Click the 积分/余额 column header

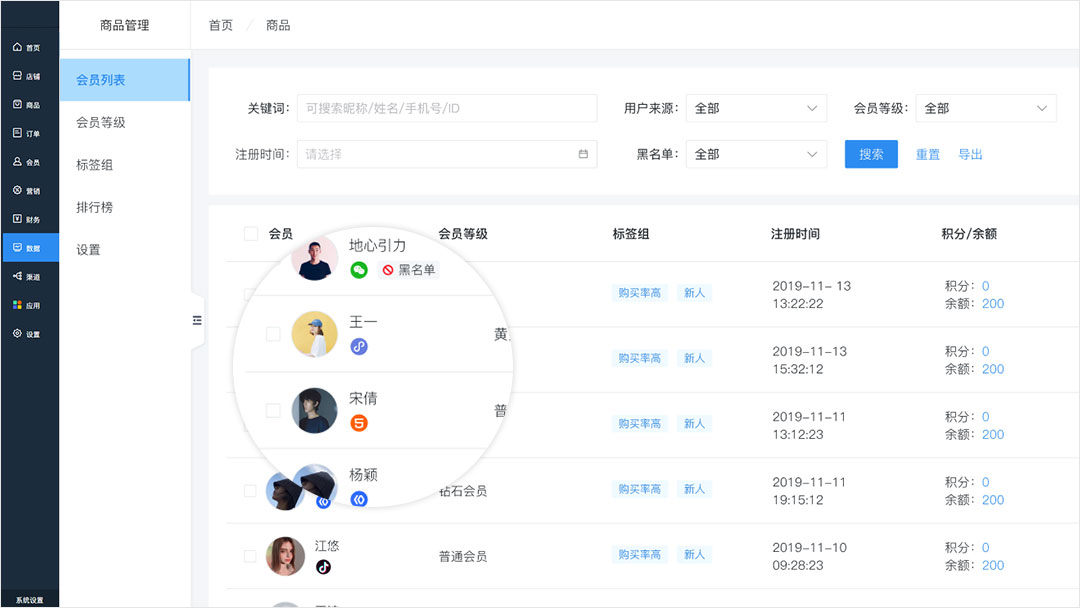pos(969,234)
